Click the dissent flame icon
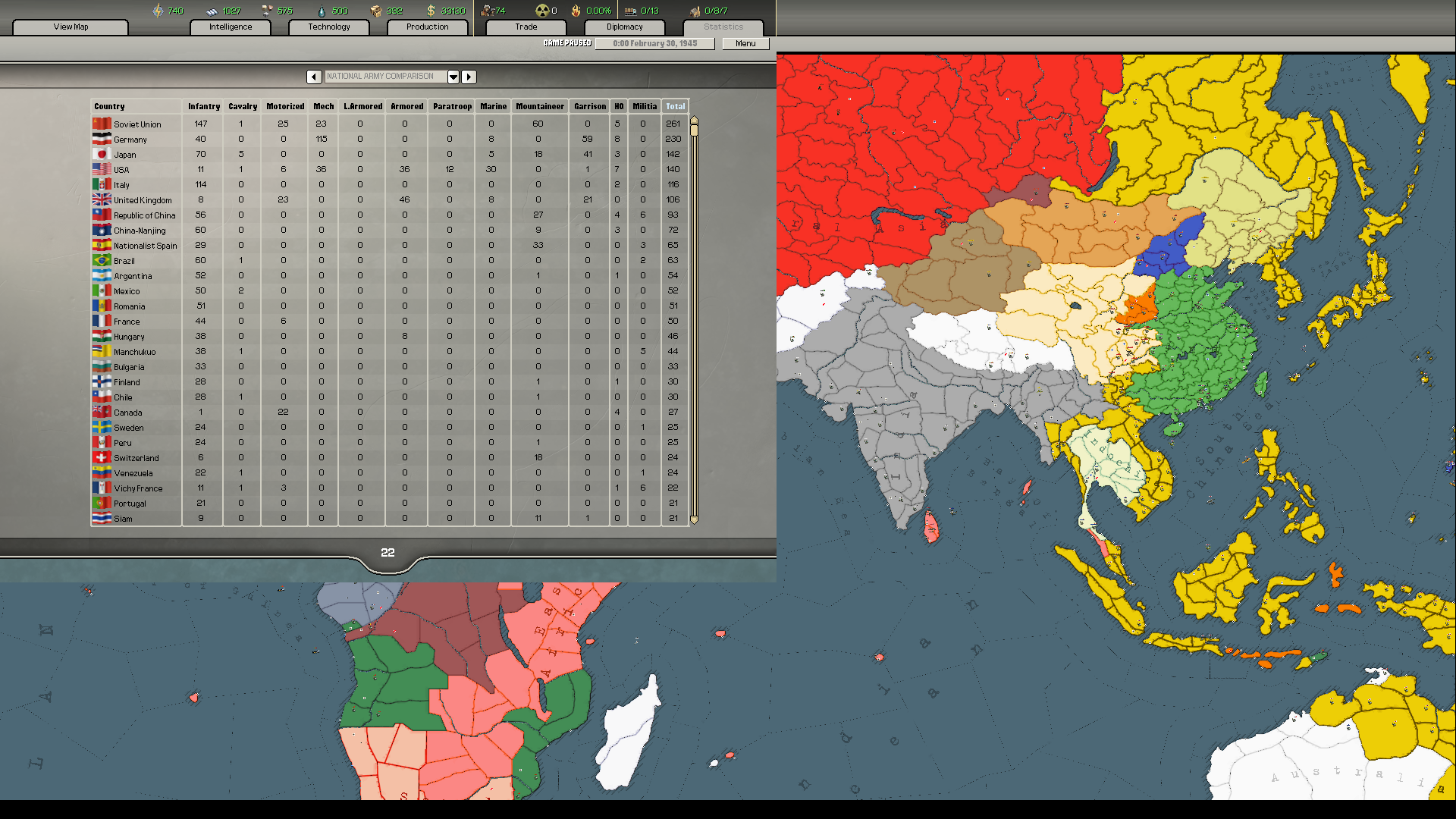This screenshot has width=1456, height=819. tap(575, 11)
